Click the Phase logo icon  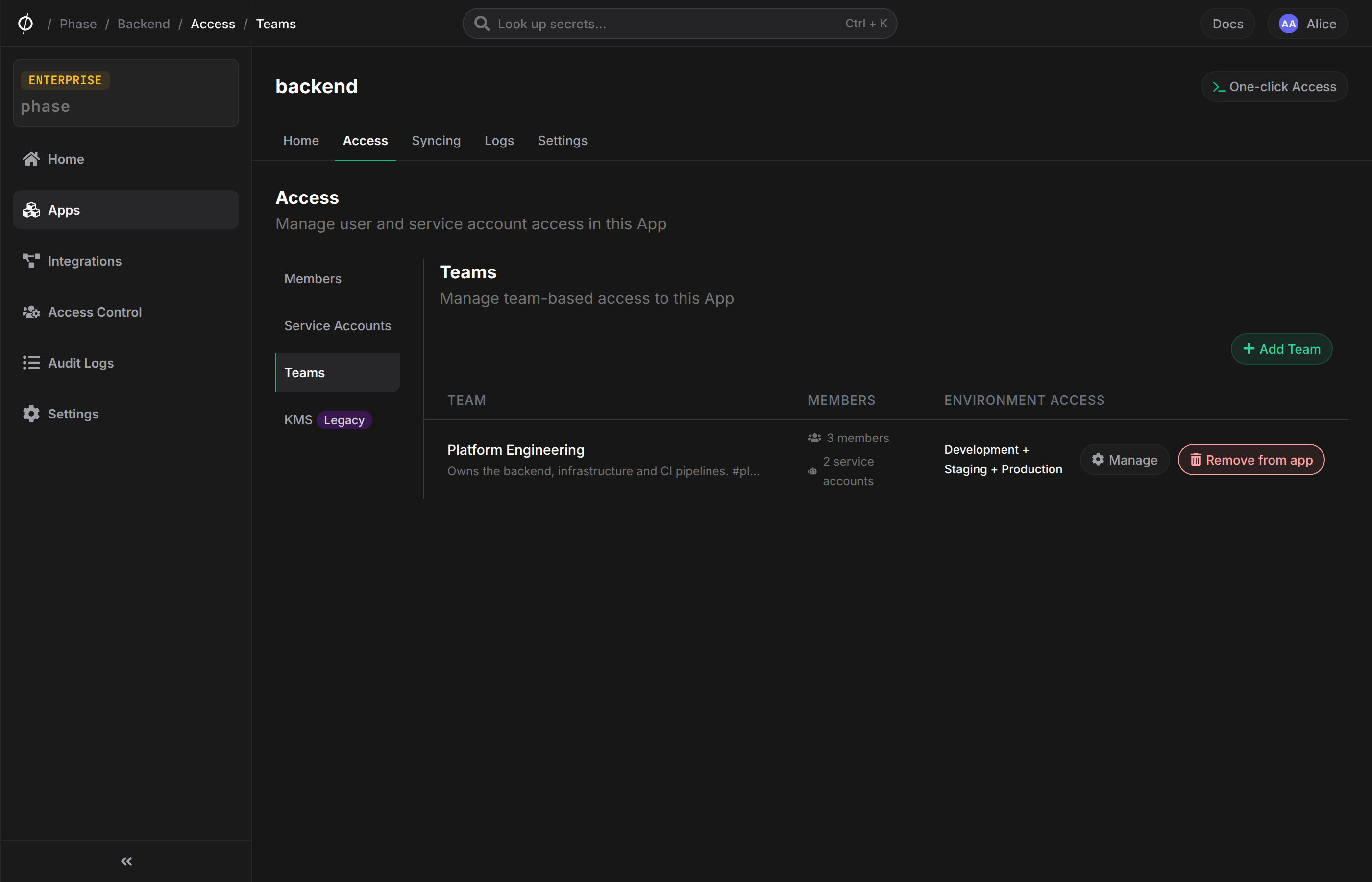coord(25,24)
